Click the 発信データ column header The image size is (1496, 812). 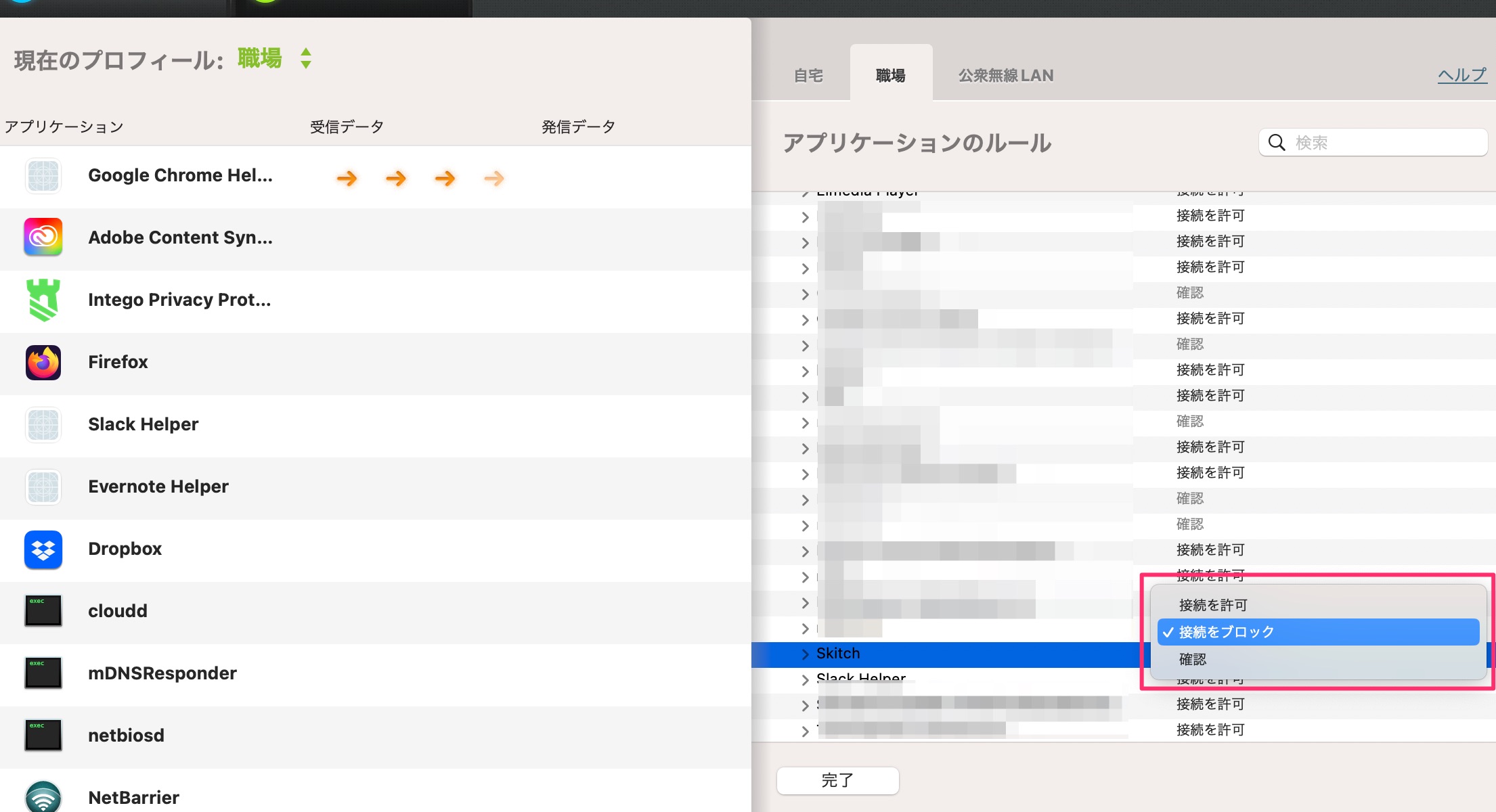578,127
